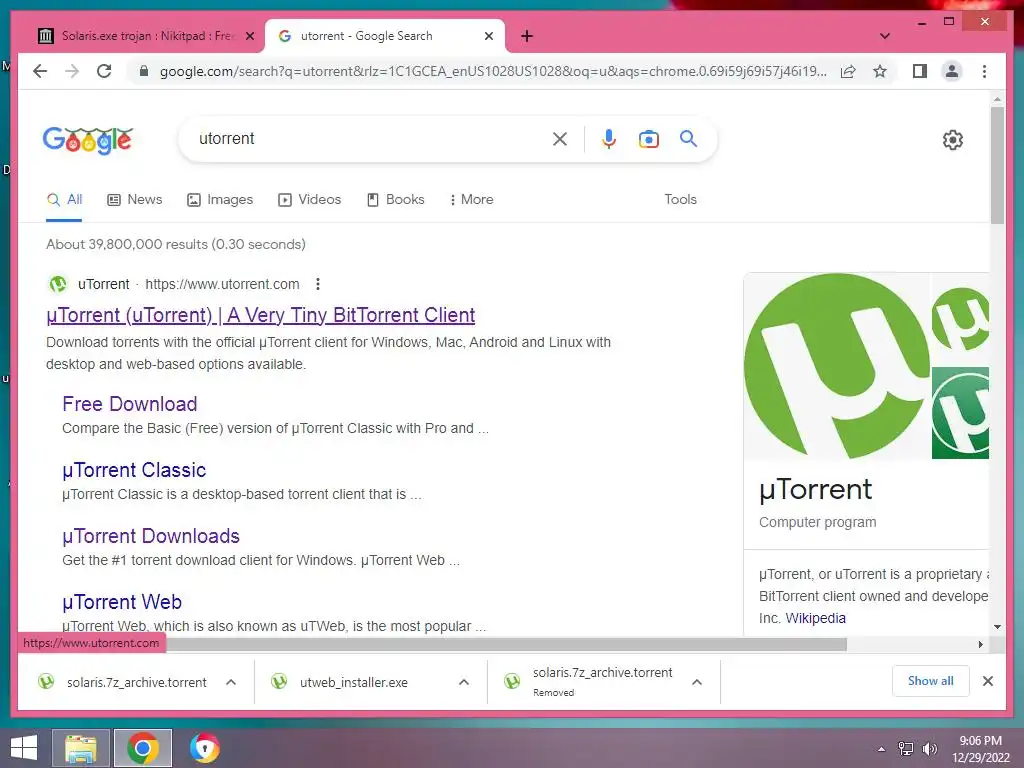This screenshot has height=768, width=1024.
Task: Open options for uTorrent result
Action: tap(317, 284)
